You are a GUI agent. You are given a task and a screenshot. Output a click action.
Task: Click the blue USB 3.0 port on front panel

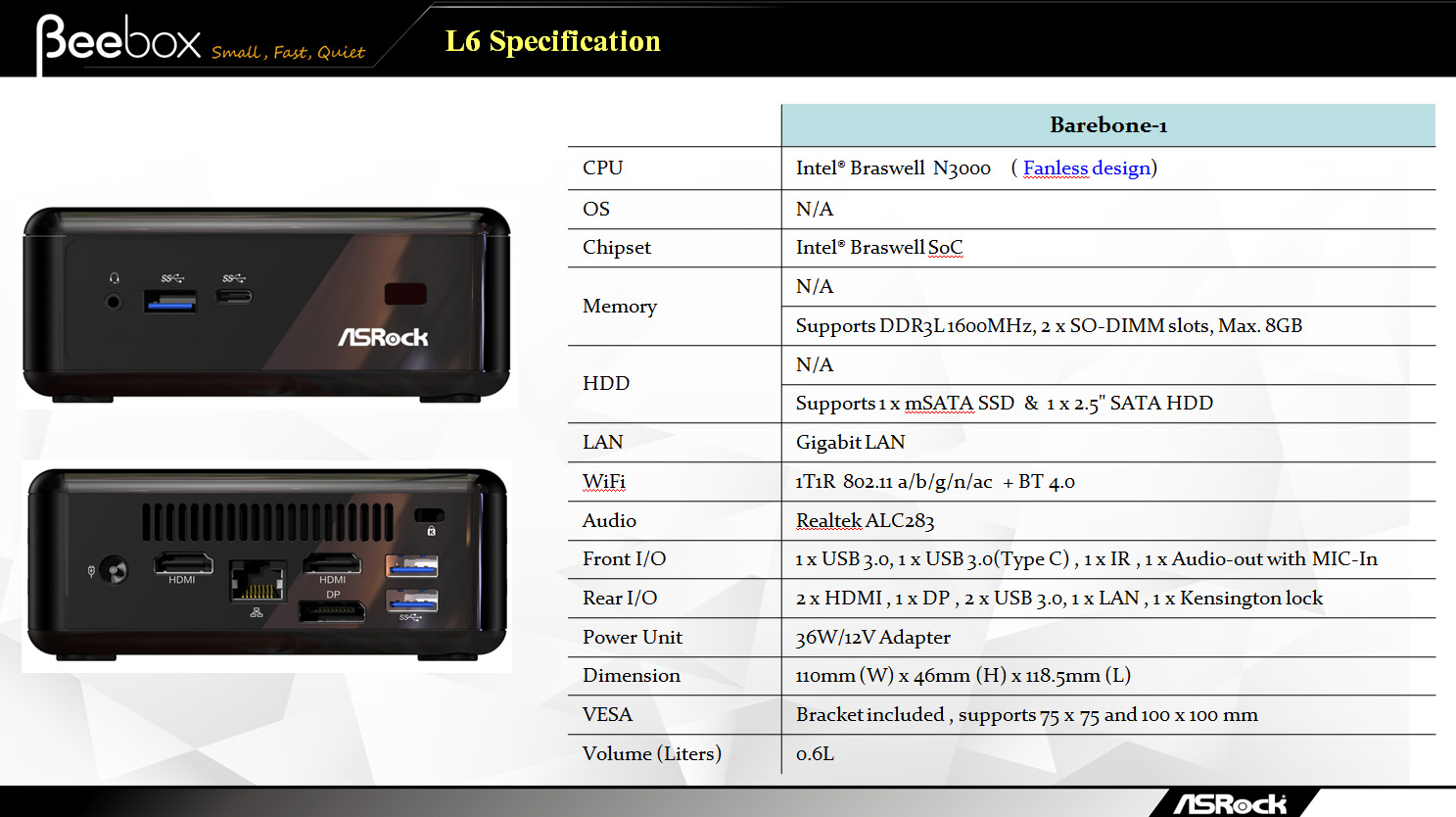(170, 301)
